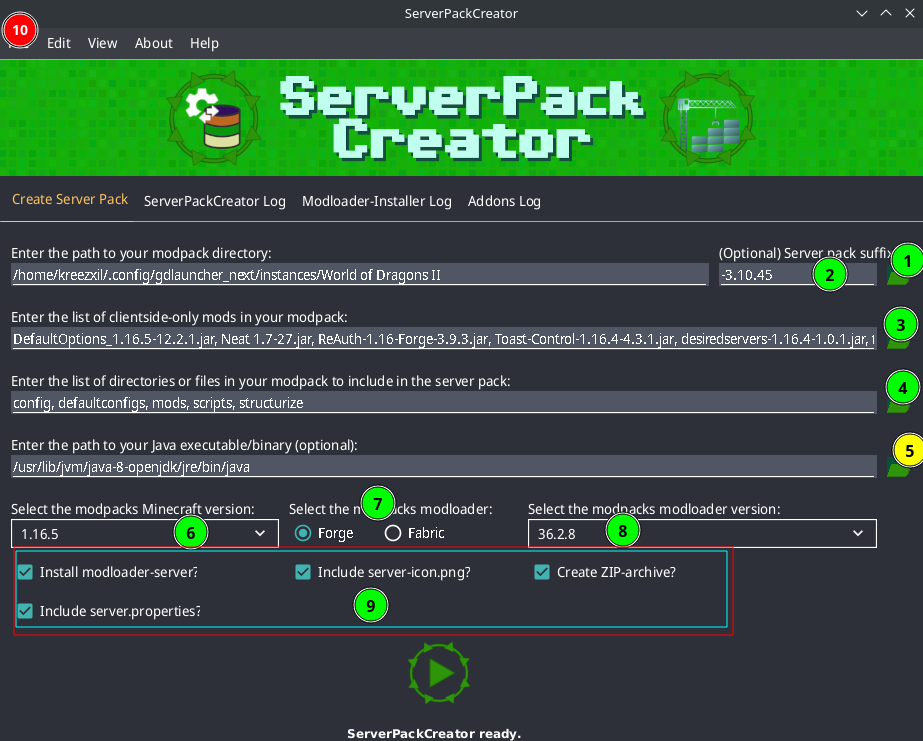This screenshot has height=741, width=923.
Task: Open the Addons Log tab
Action: 504,201
